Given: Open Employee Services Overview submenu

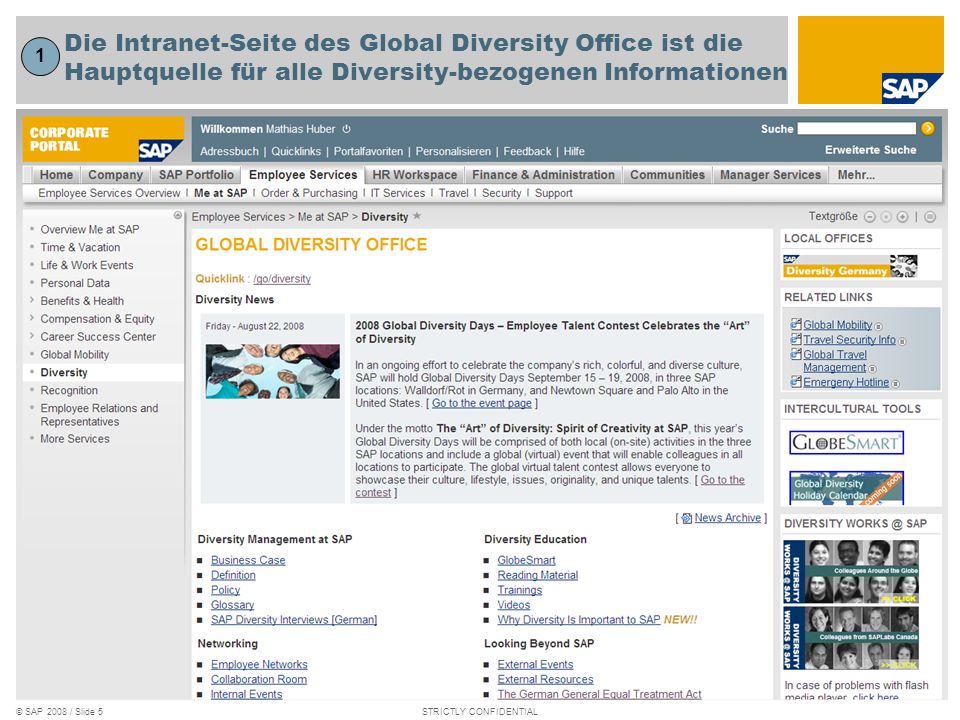Looking at the screenshot, I should point(109,193).
